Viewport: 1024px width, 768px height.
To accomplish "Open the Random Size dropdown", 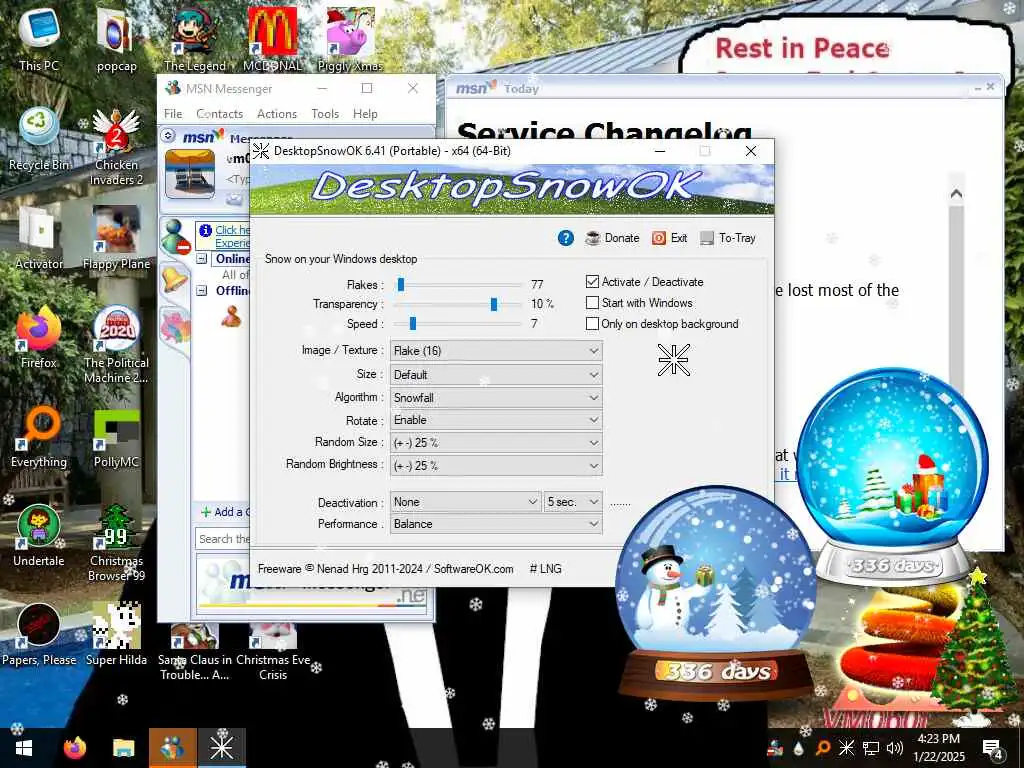I will pyautogui.click(x=496, y=443).
